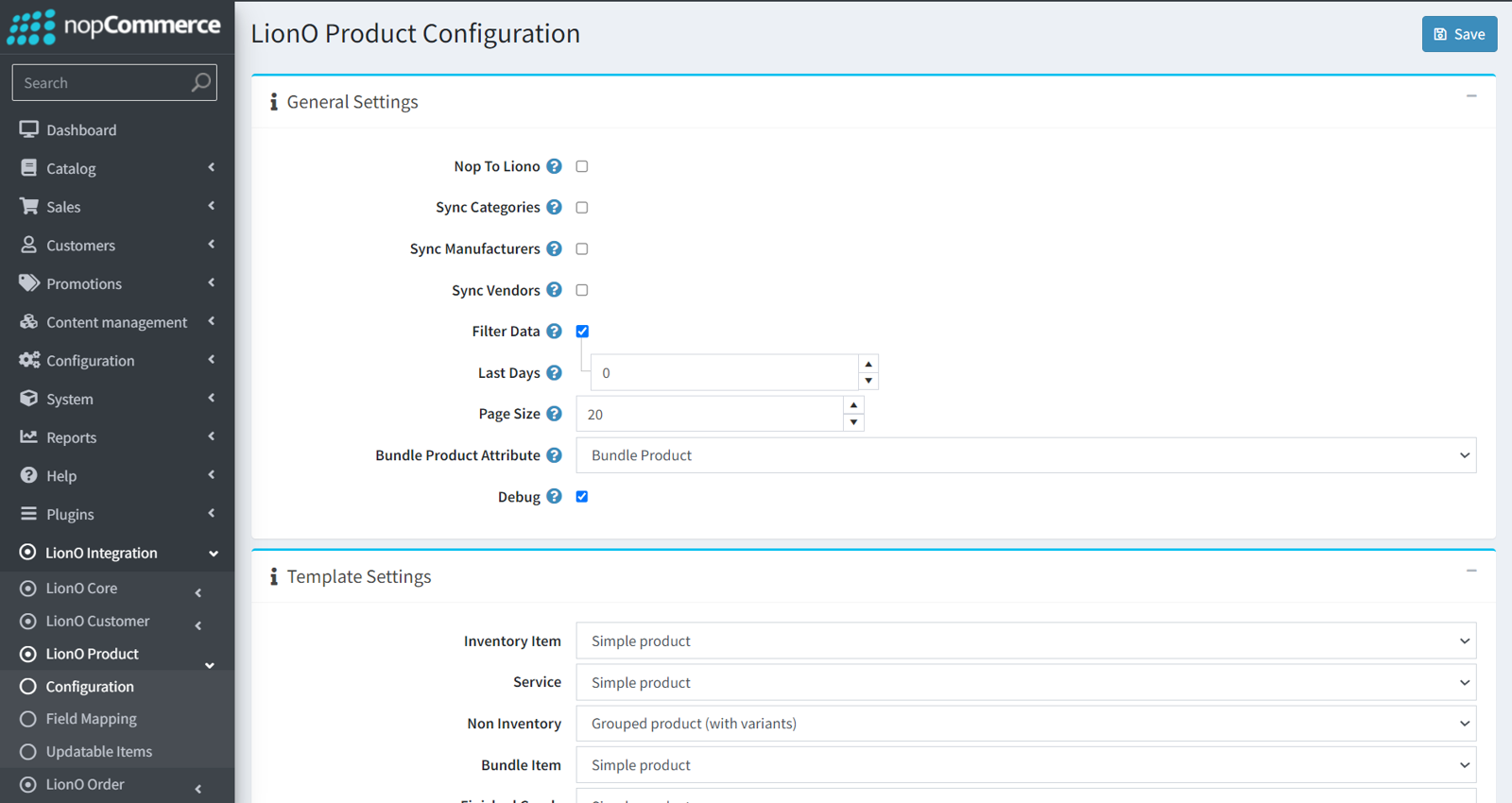Open the Dashboard menu item

117,129
